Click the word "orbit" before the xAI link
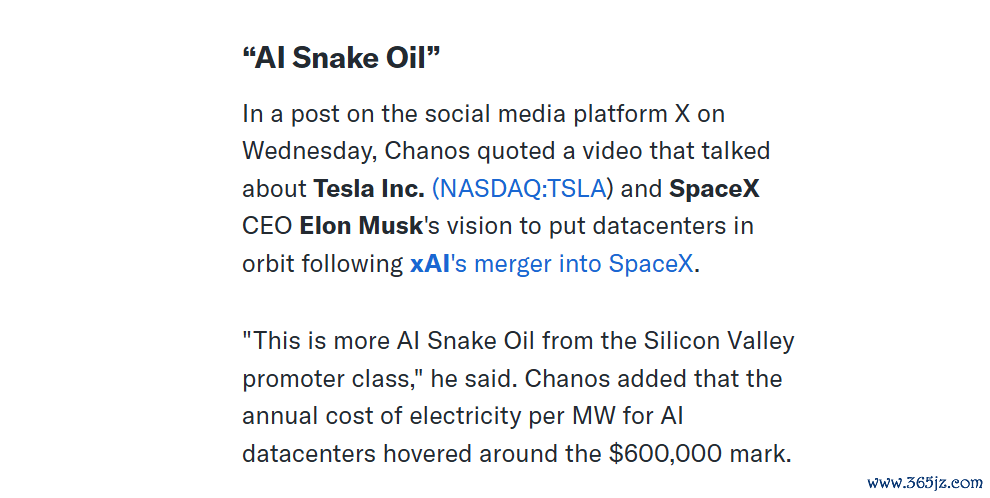This screenshot has width=990, height=498. click(x=268, y=263)
